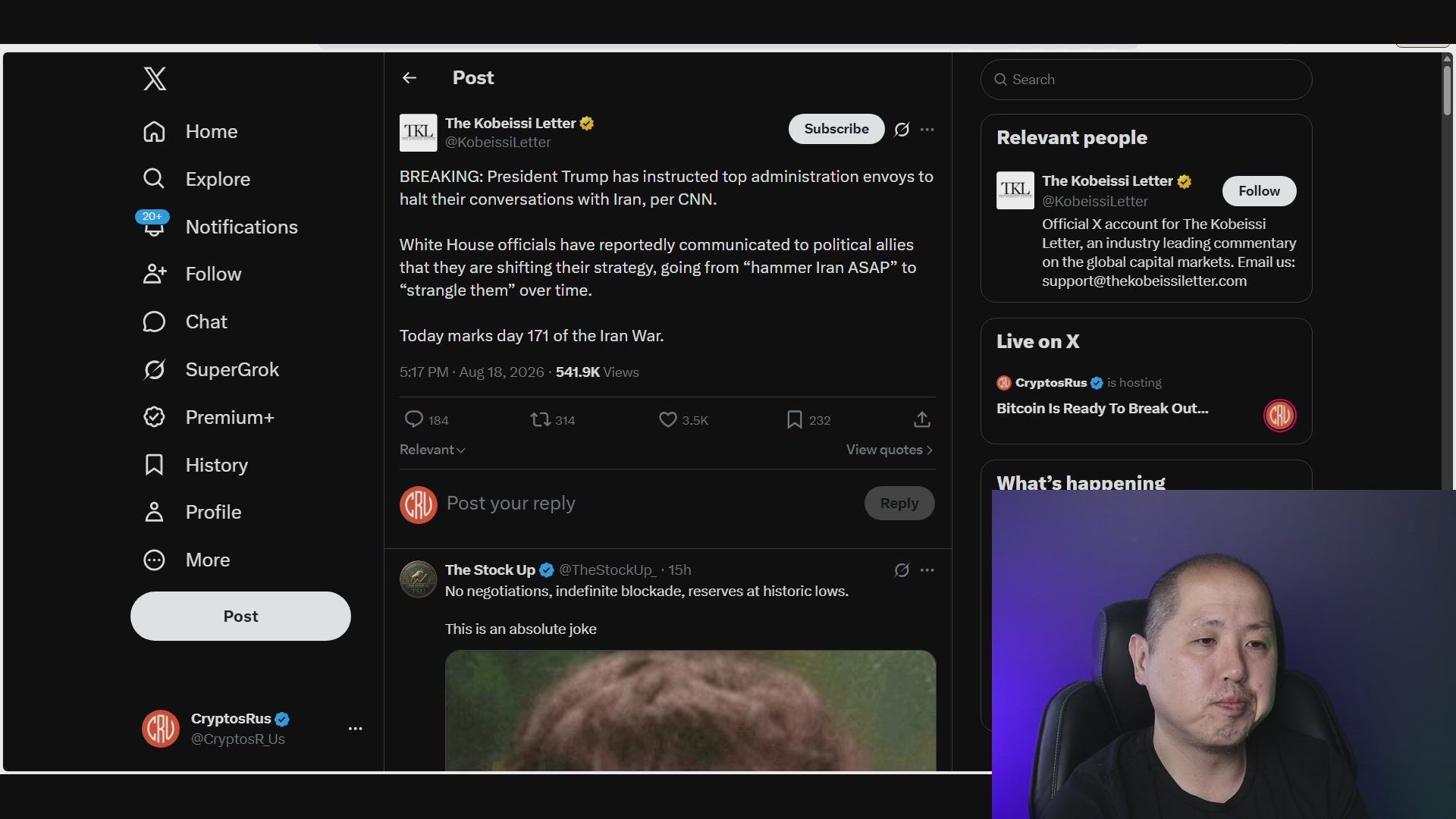Image resolution: width=1456 pixels, height=819 pixels.
Task: Click @TheStockUp_ handle on the reply
Action: tap(607, 570)
